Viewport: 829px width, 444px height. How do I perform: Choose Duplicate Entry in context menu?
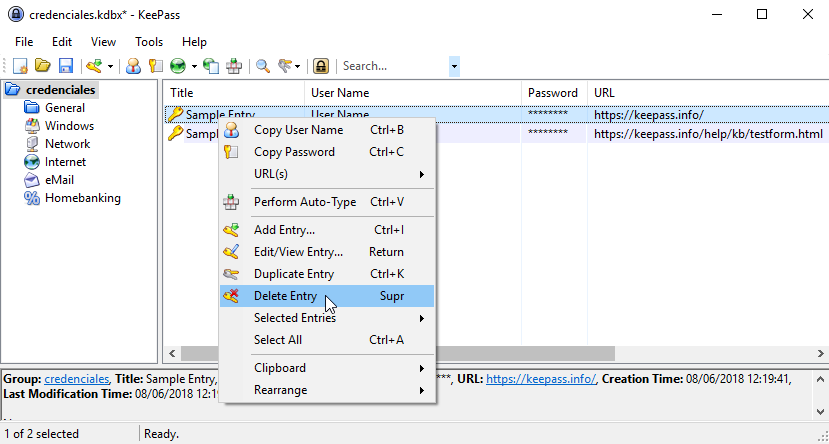pyautogui.click(x=327, y=274)
